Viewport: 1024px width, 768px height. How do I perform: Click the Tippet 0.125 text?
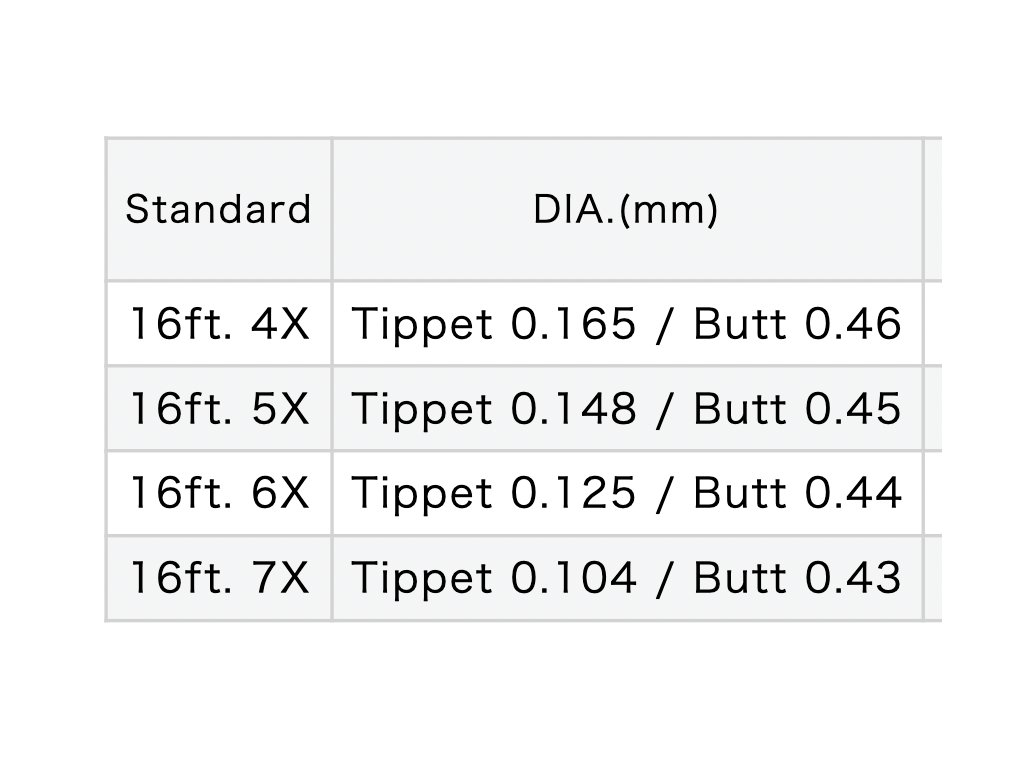click(494, 493)
